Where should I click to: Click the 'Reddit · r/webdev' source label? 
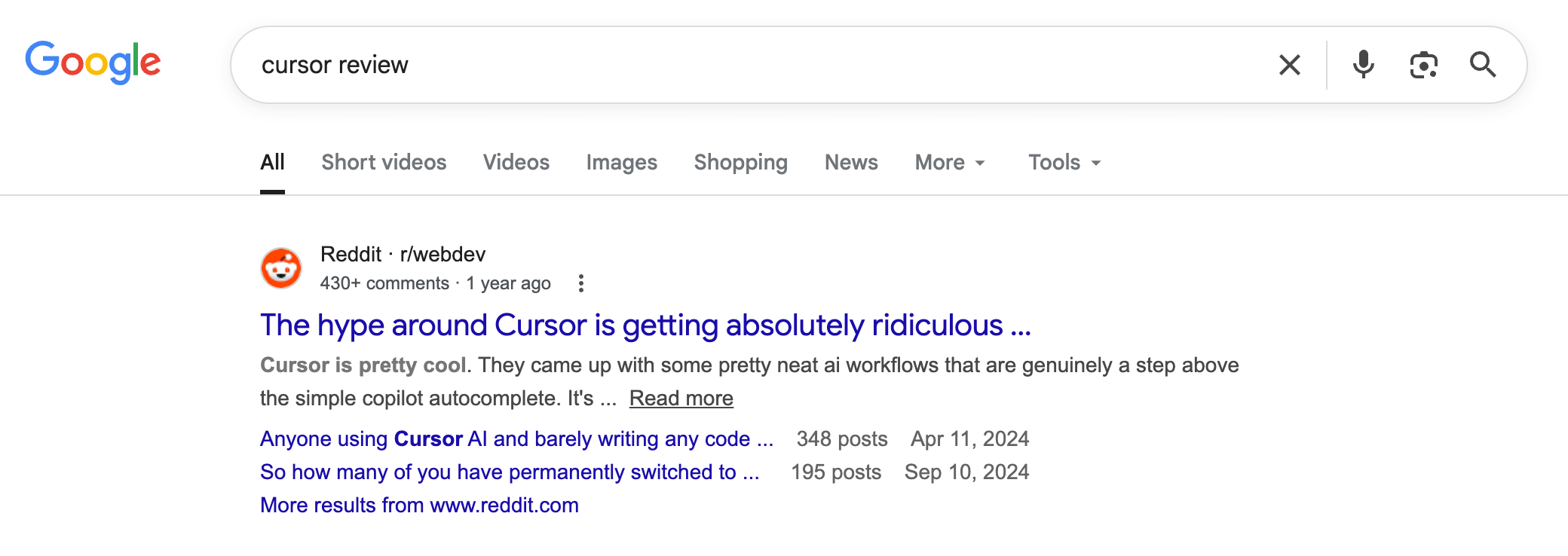pos(403,254)
